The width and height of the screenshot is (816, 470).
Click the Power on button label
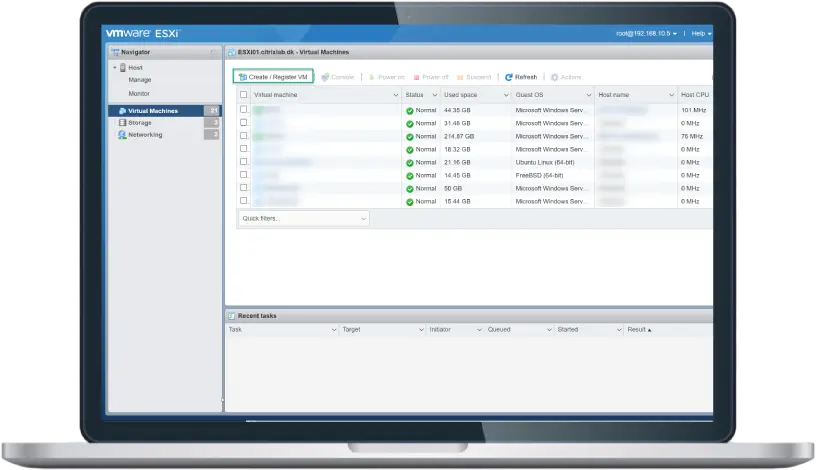point(391,77)
